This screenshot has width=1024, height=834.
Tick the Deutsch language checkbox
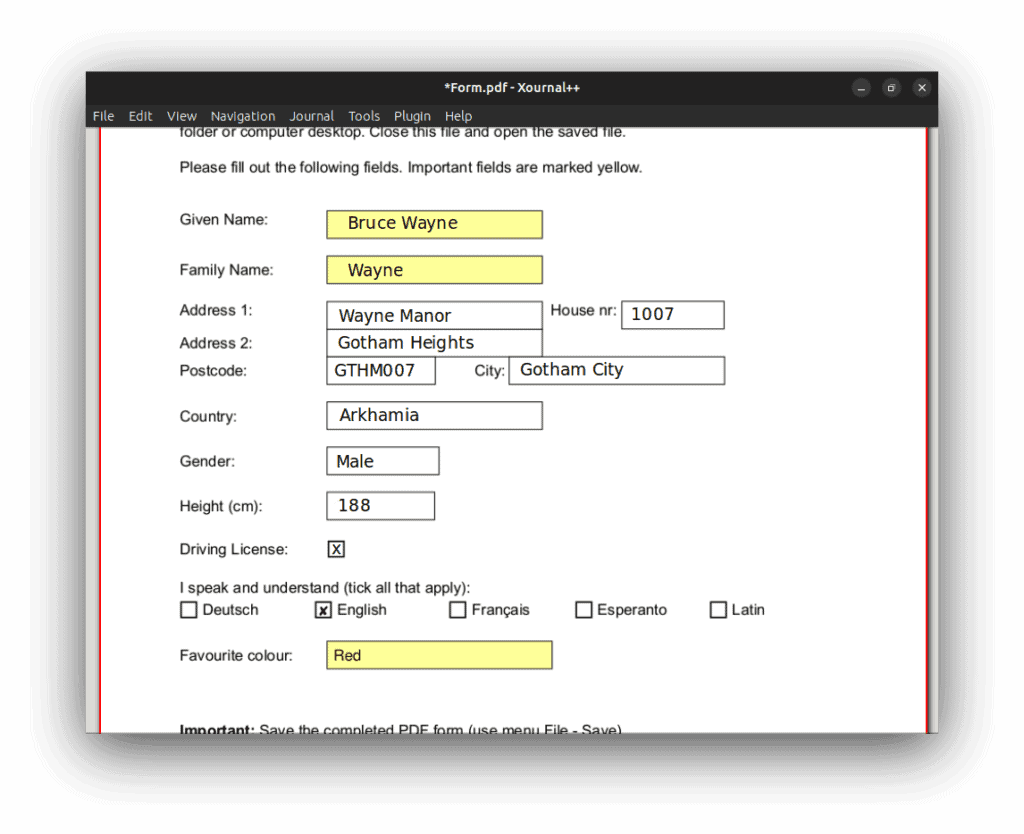189,610
